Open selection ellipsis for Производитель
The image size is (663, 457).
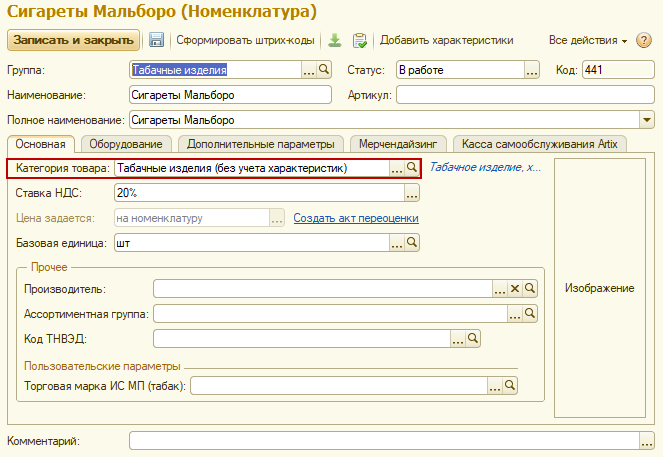pyautogui.click(x=500, y=289)
